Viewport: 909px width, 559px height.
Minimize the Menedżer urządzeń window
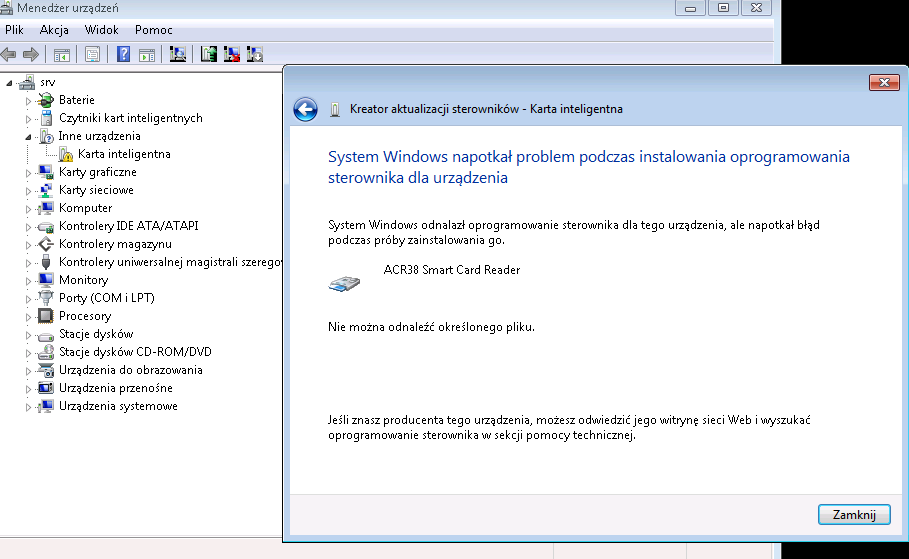(x=690, y=8)
